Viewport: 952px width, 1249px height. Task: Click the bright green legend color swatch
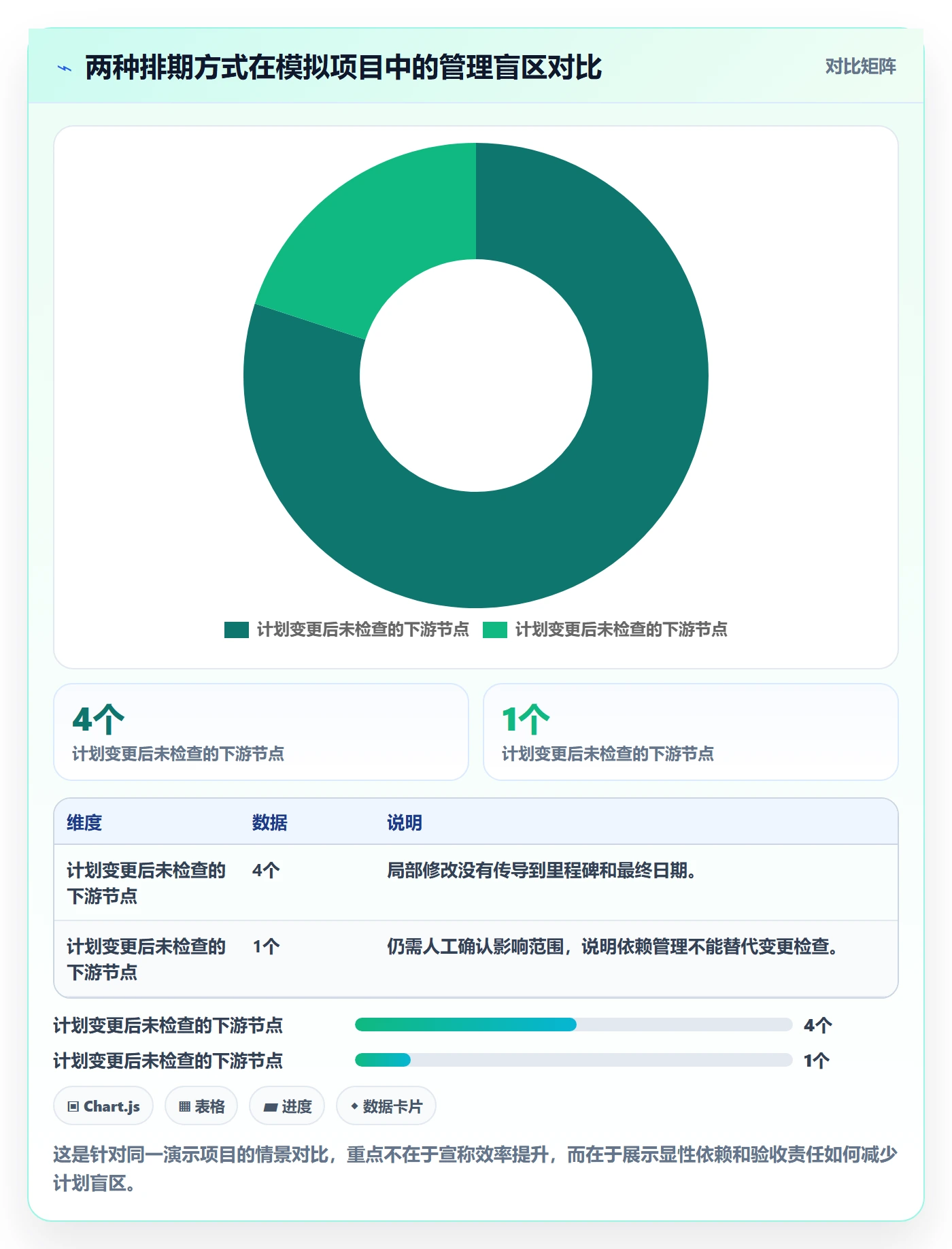point(495,629)
